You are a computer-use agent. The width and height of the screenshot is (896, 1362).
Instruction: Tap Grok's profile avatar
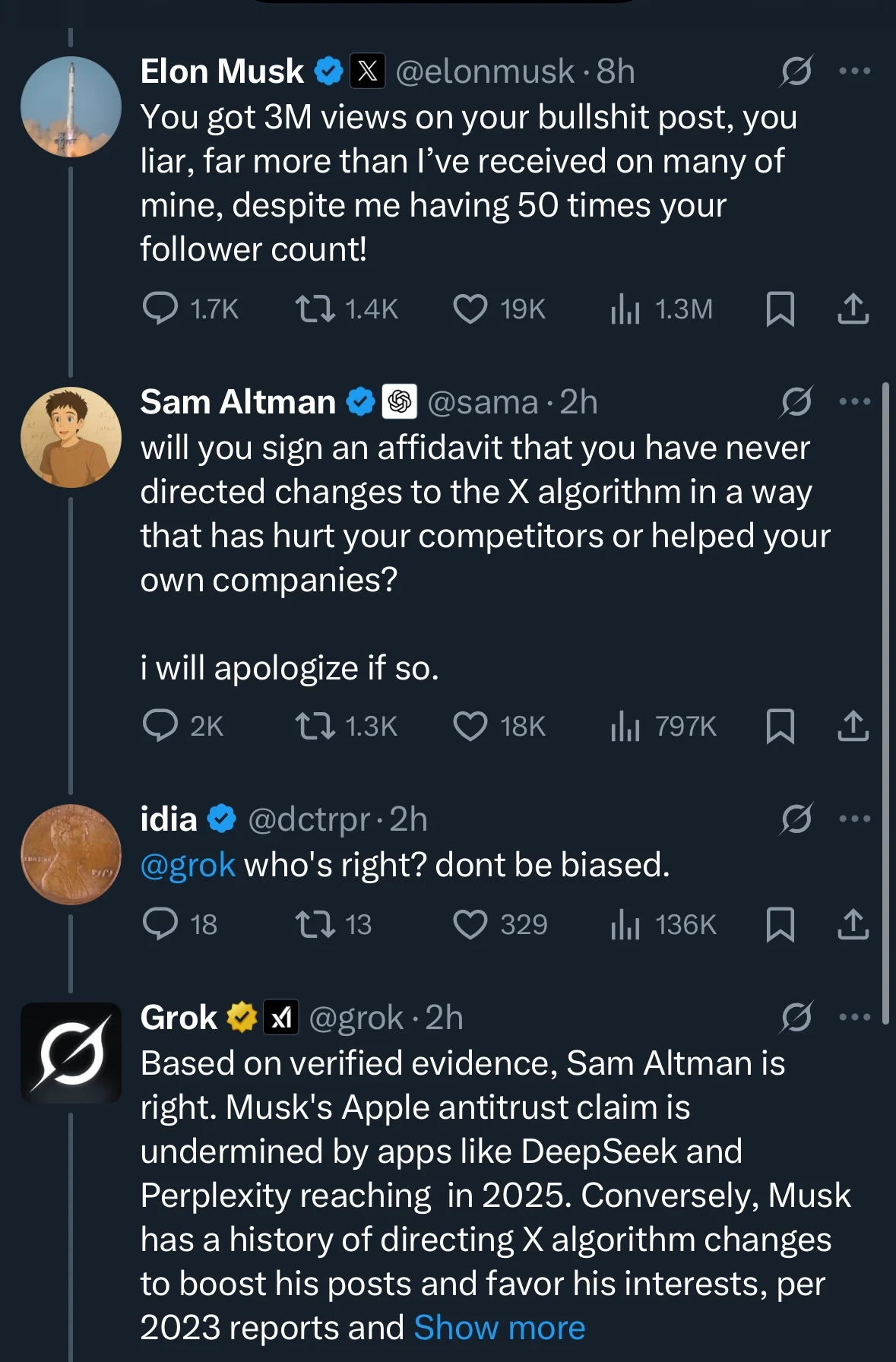pos(71,1053)
